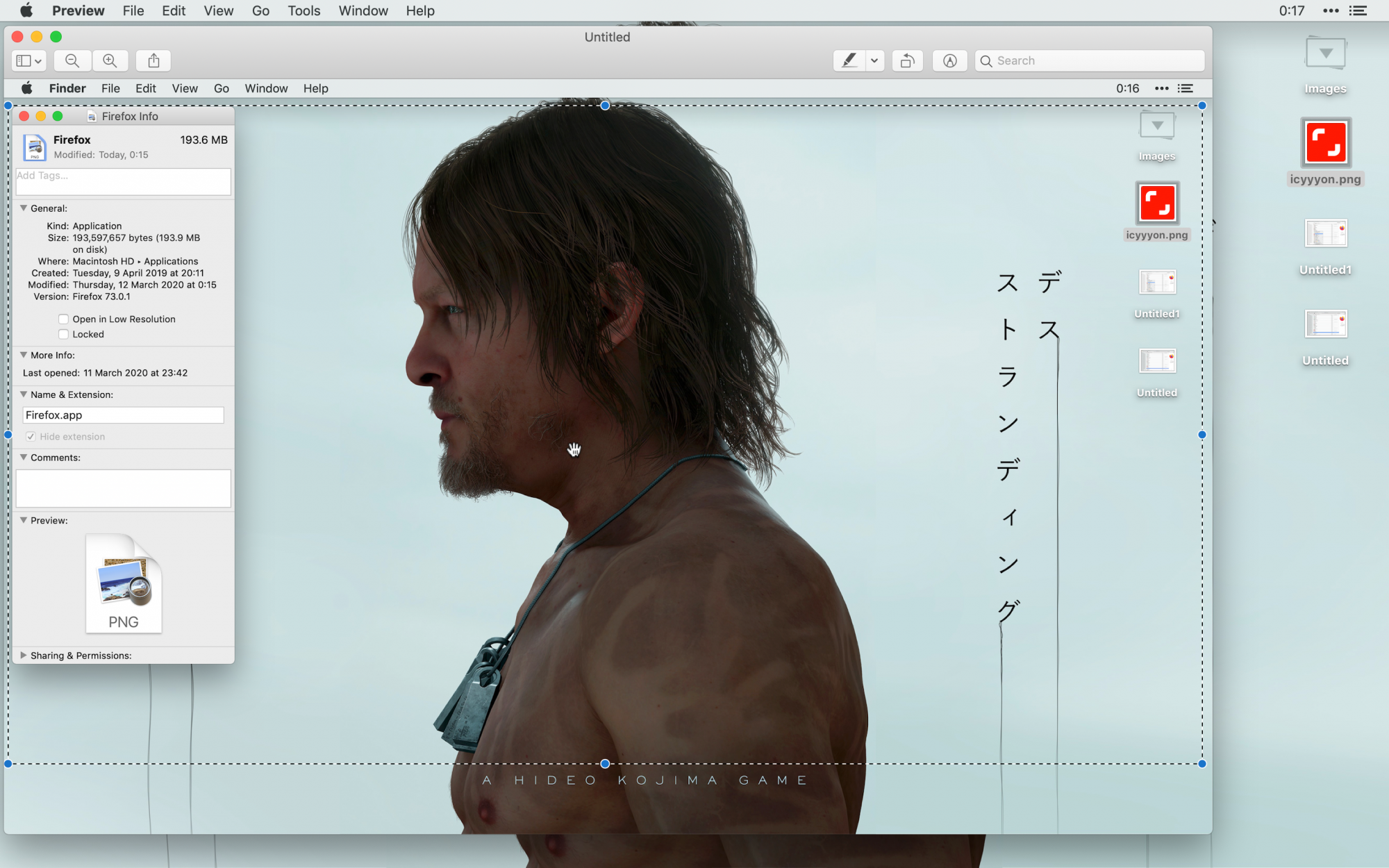Click the Name & Extension triangle in the image
The height and width of the screenshot is (868, 1389).
[23, 394]
